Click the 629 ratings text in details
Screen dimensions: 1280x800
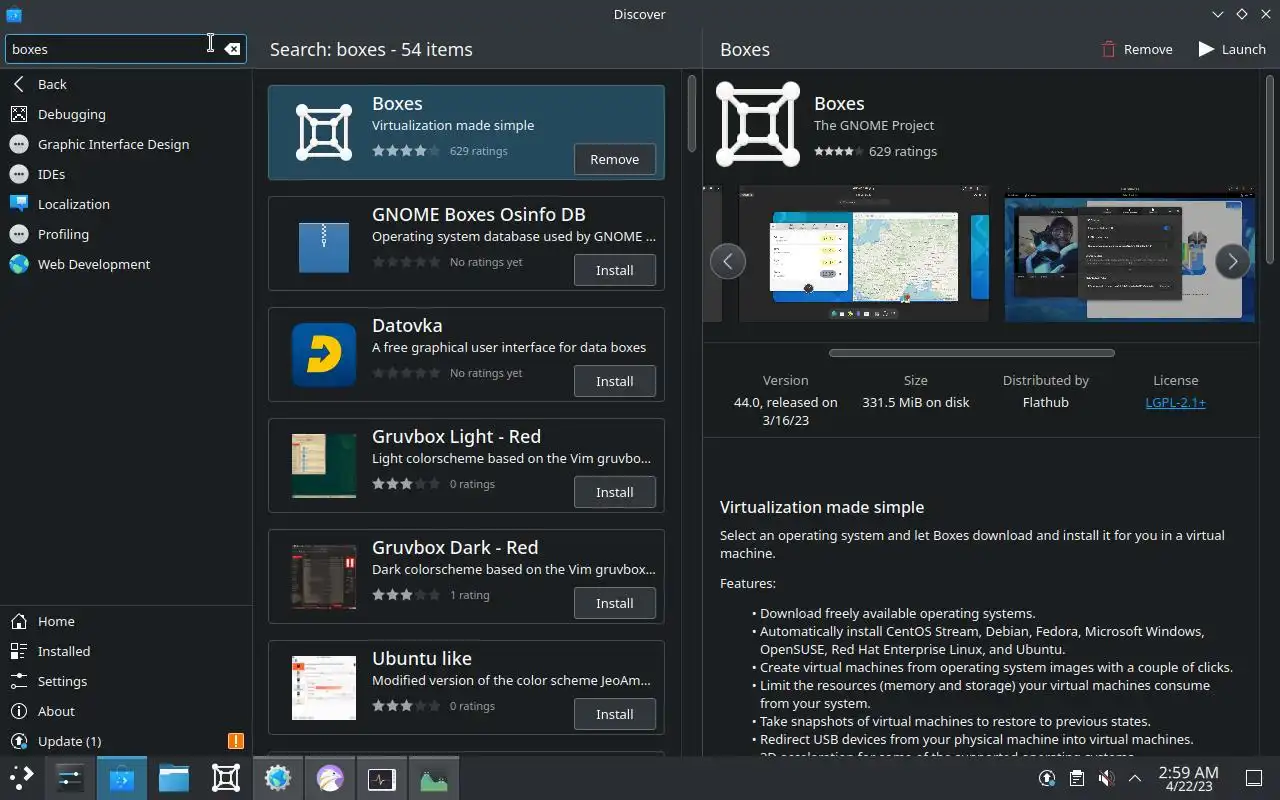click(903, 151)
